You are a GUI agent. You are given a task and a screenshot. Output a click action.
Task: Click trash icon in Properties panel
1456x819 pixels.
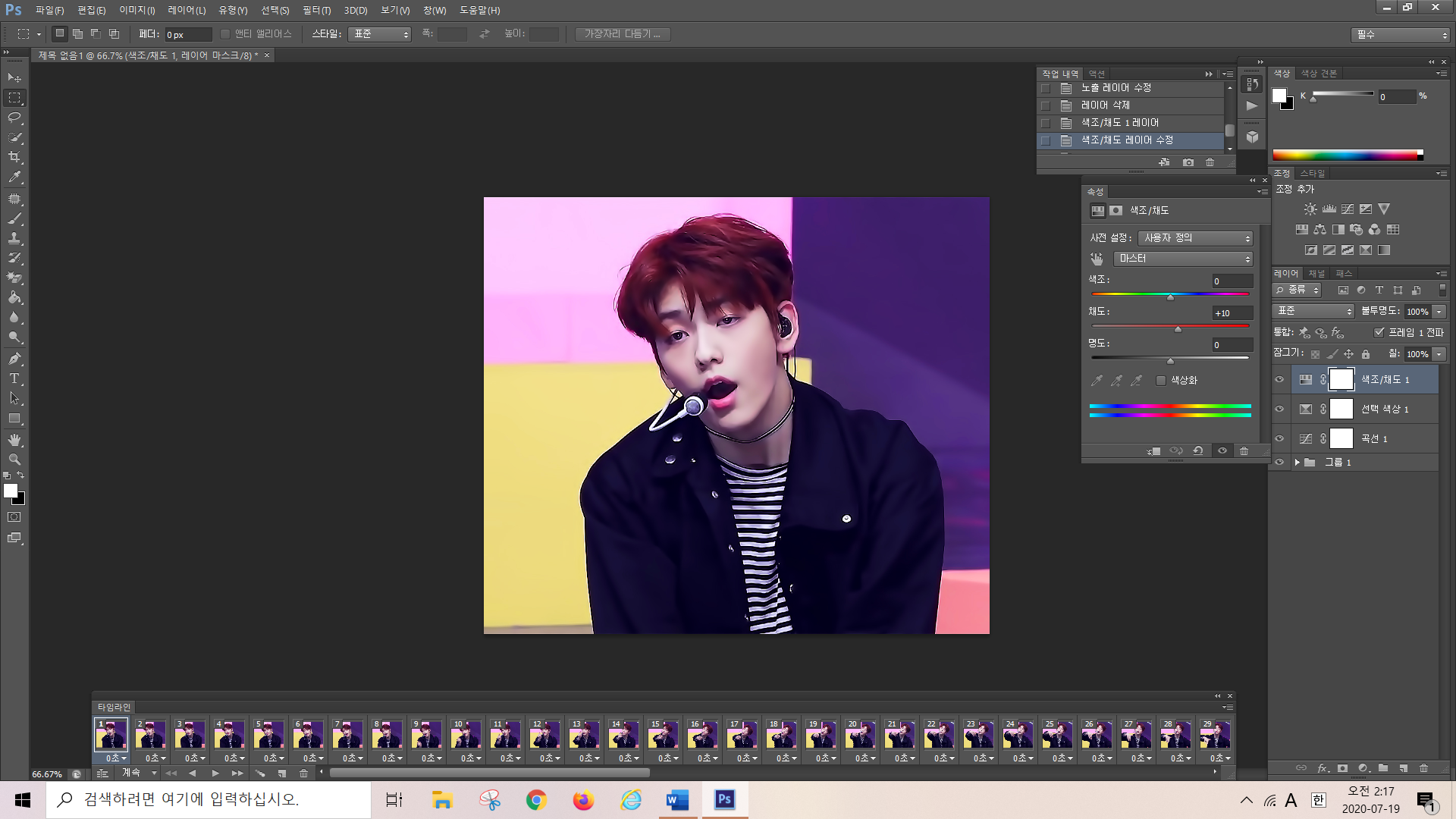point(1244,450)
